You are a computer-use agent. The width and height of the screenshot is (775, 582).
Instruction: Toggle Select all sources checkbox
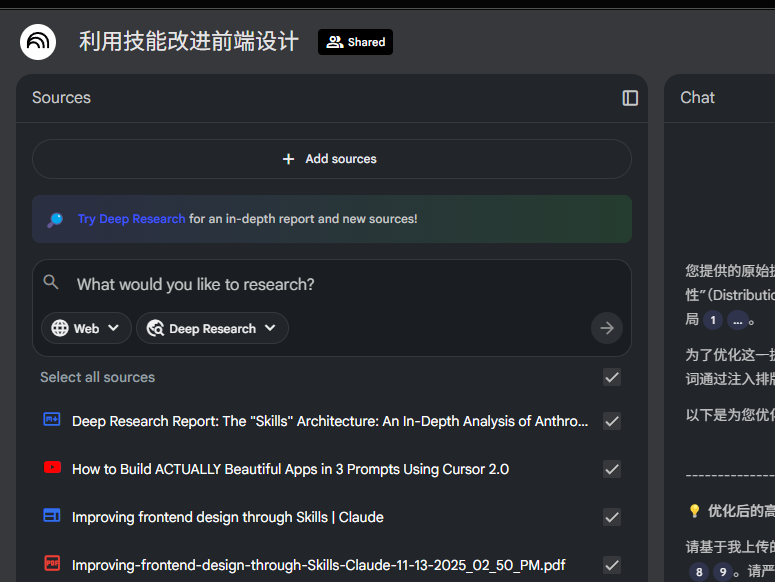click(x=612, y=377)
